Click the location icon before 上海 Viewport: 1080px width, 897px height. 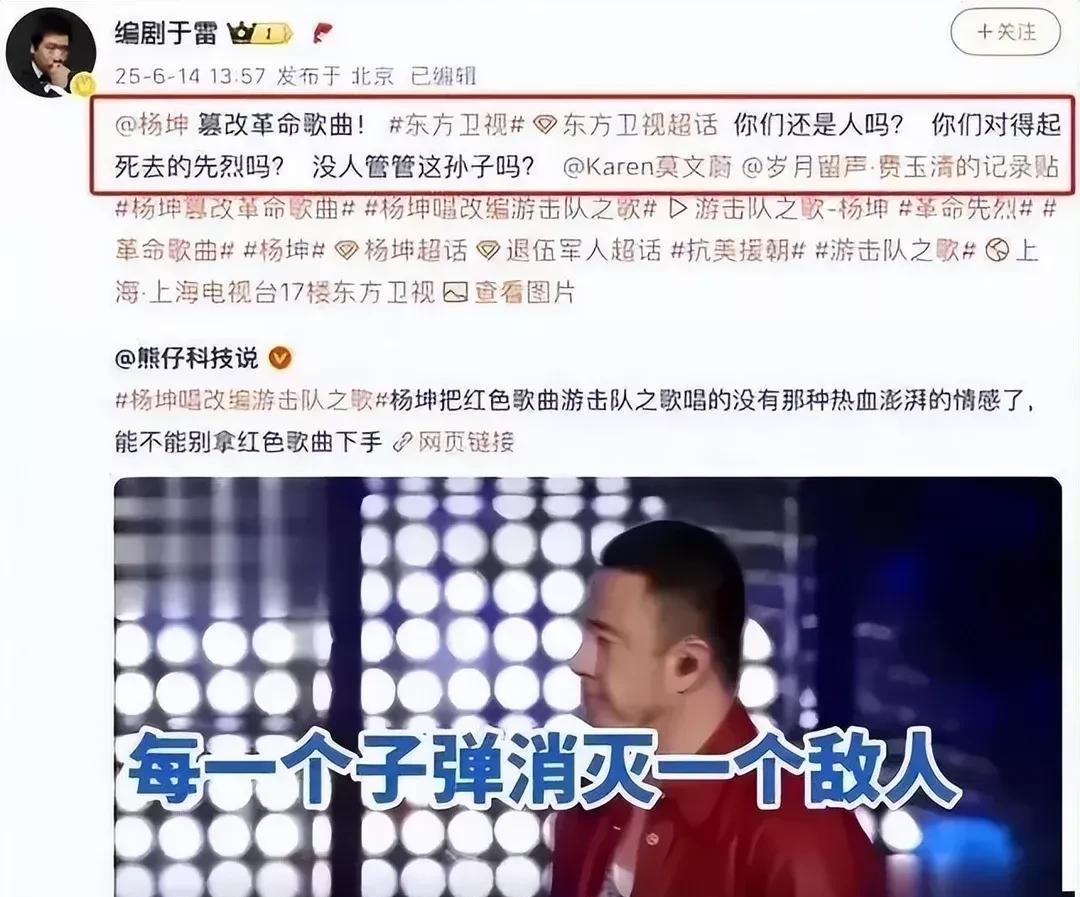[x=997, y=251]
